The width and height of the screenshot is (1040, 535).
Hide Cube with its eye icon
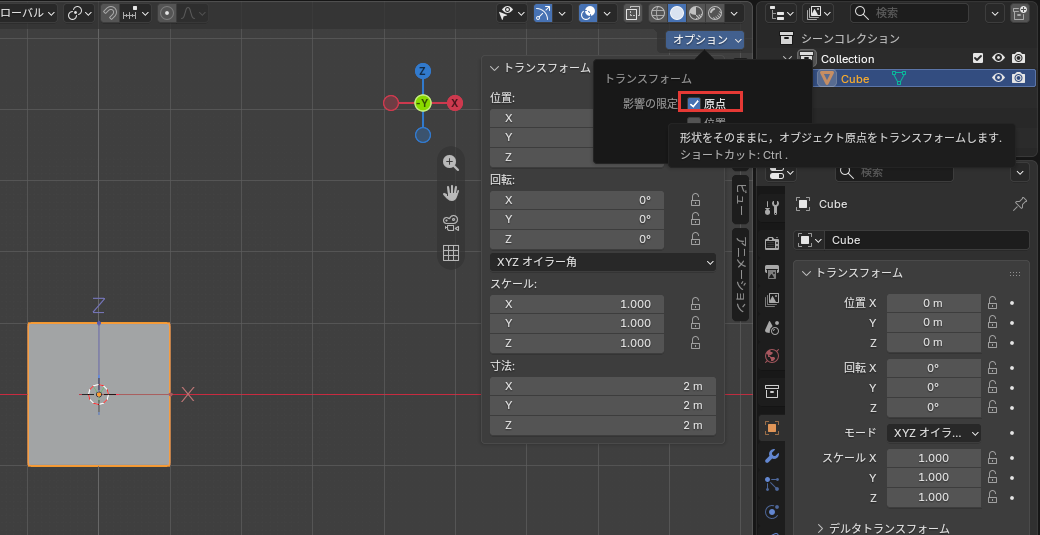998,78
